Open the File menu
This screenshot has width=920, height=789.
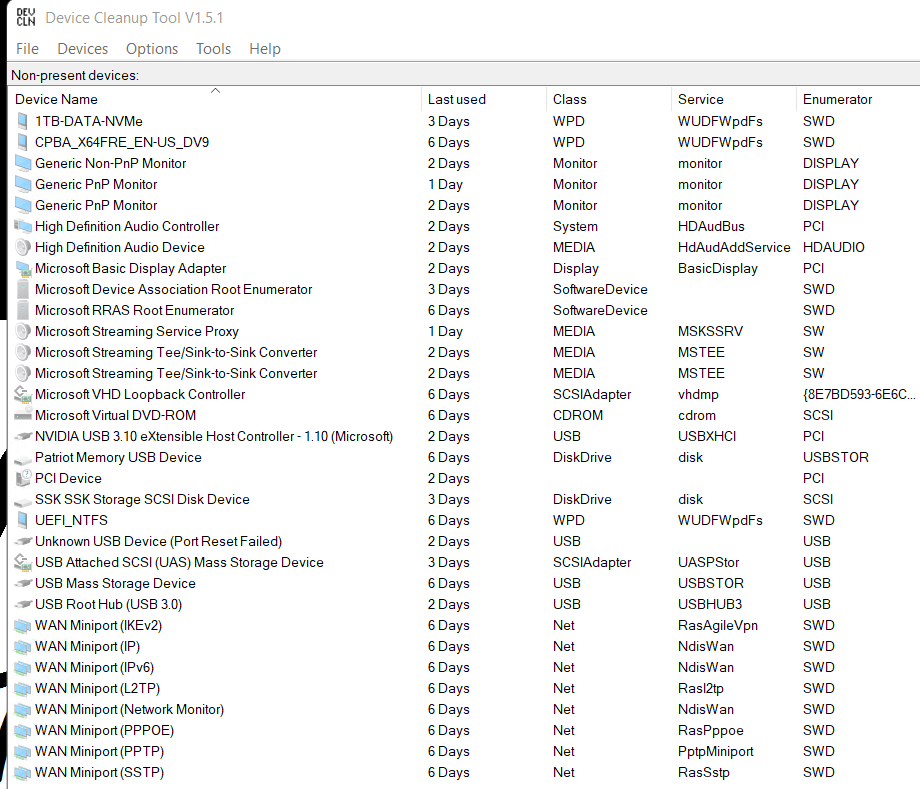coord(27,49)
